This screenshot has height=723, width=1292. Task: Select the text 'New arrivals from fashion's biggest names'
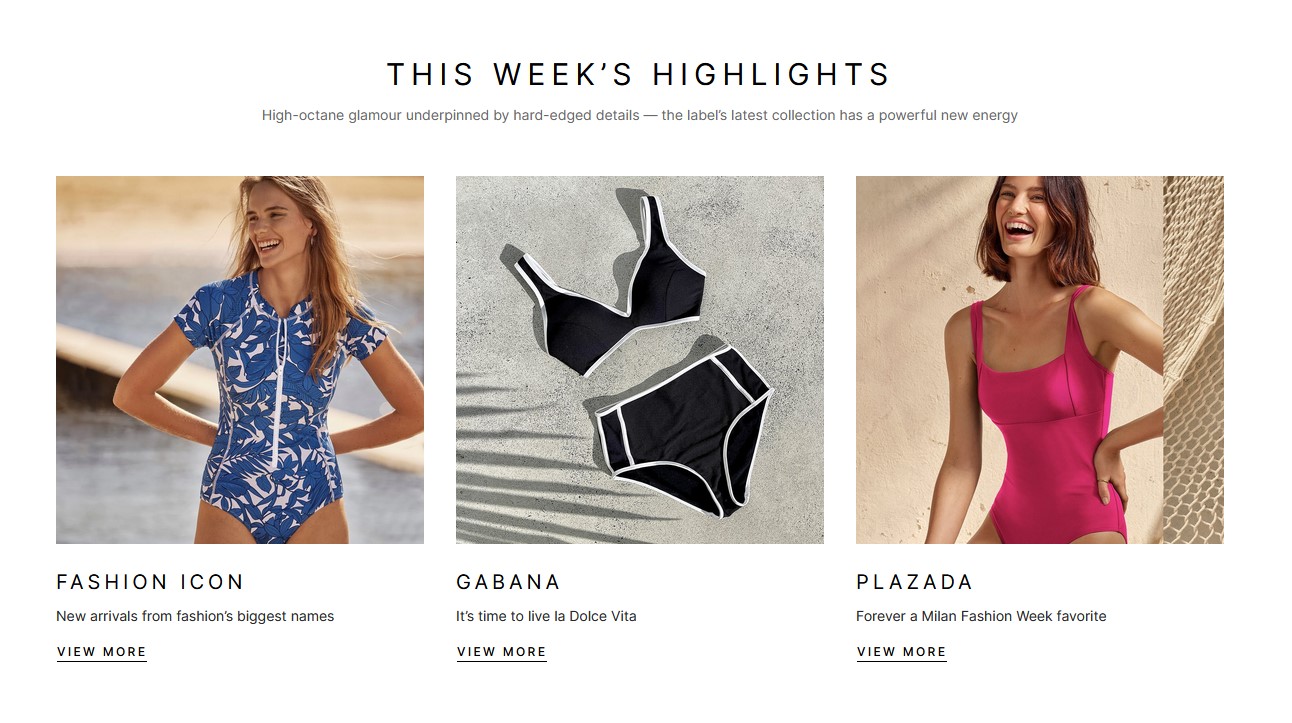[x=195, y=616]
